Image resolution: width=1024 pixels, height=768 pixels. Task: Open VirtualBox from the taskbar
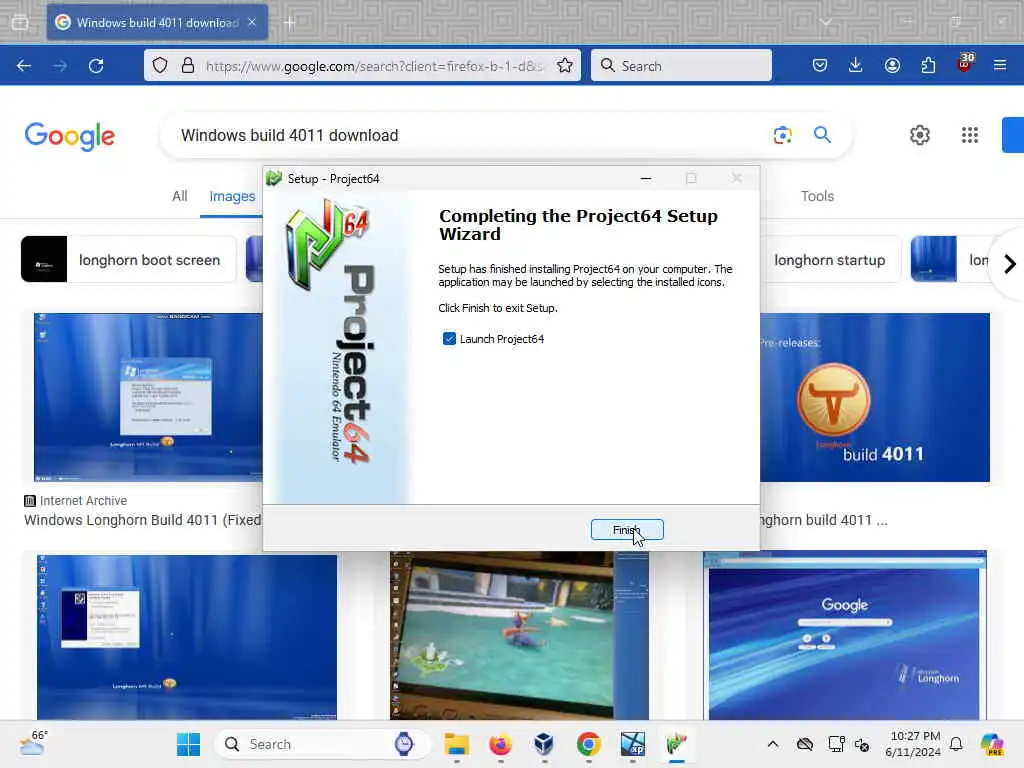click(x=544, y=744)
